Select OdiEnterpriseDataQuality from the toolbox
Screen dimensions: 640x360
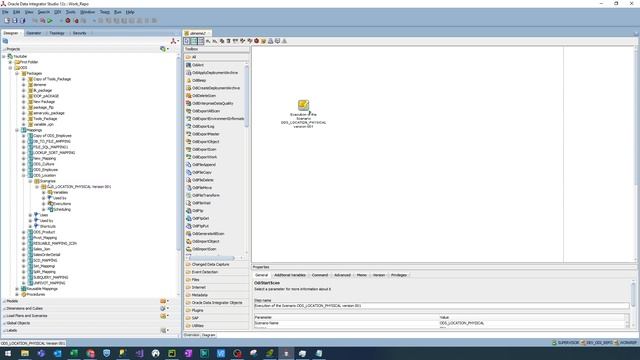pyautogui.click(x=213, y=103)
